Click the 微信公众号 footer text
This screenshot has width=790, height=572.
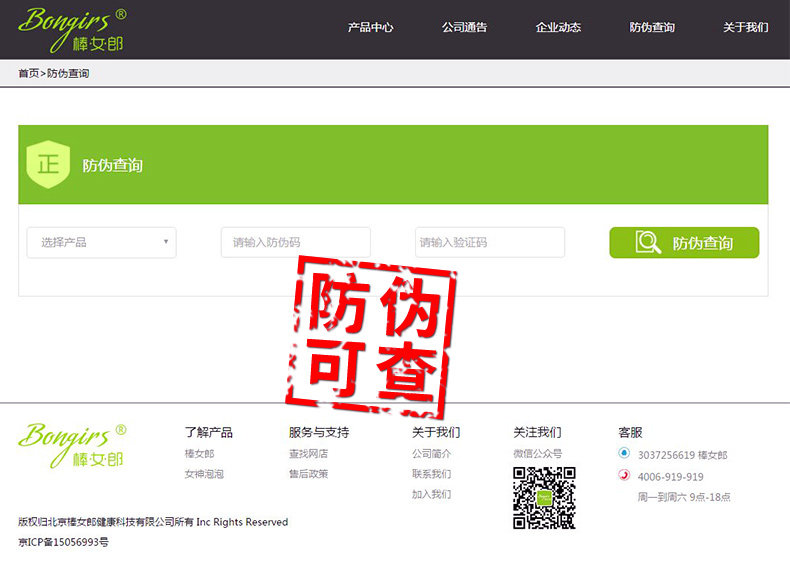(x=538, y=454)
